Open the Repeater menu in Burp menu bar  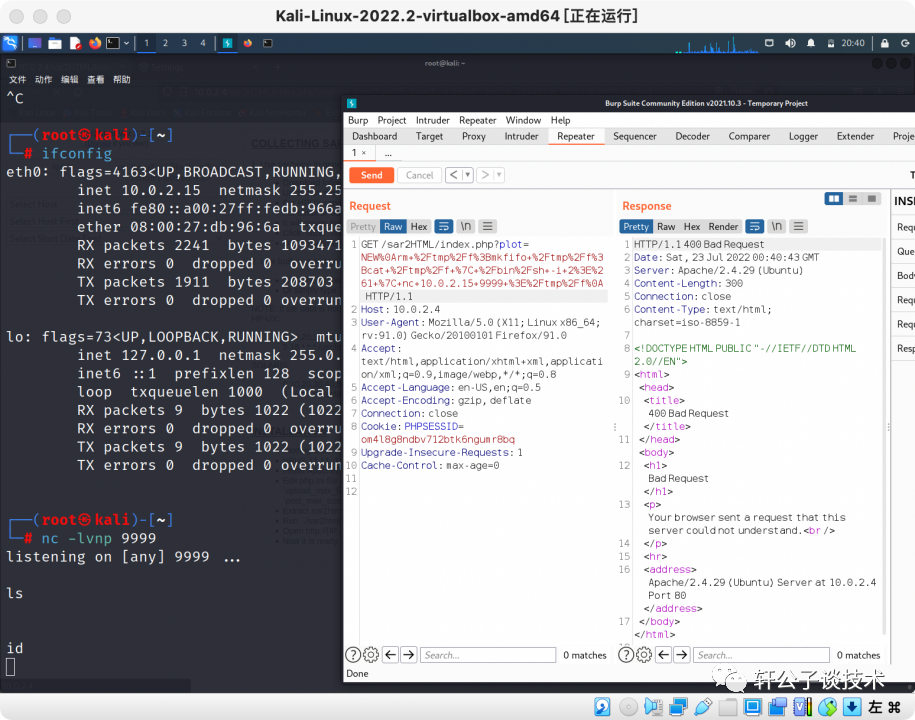click(477, 120)
